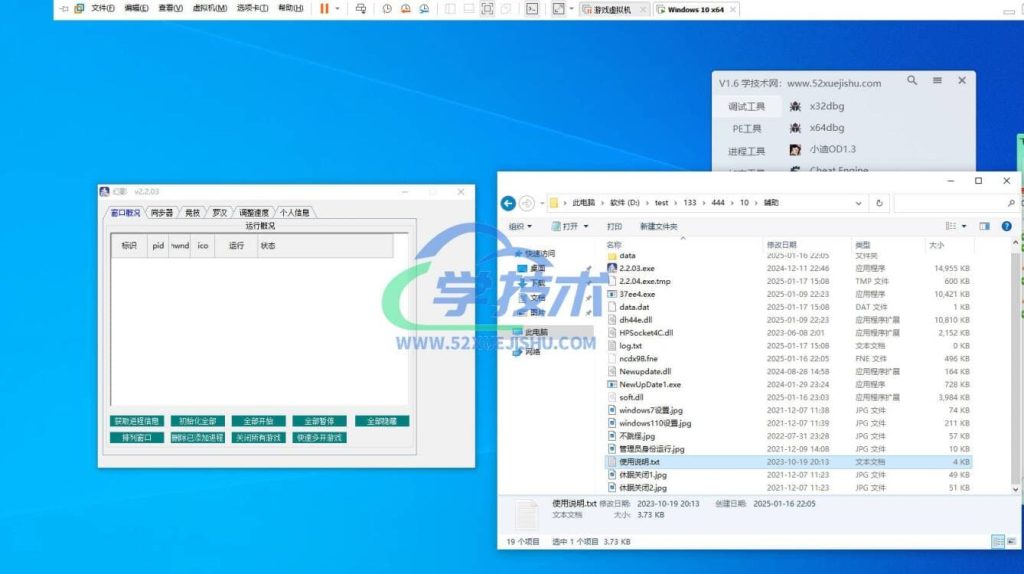This screenshot has width=1024, height=574.
Task: Click the Explorer search input field
Action: (950, 203)
